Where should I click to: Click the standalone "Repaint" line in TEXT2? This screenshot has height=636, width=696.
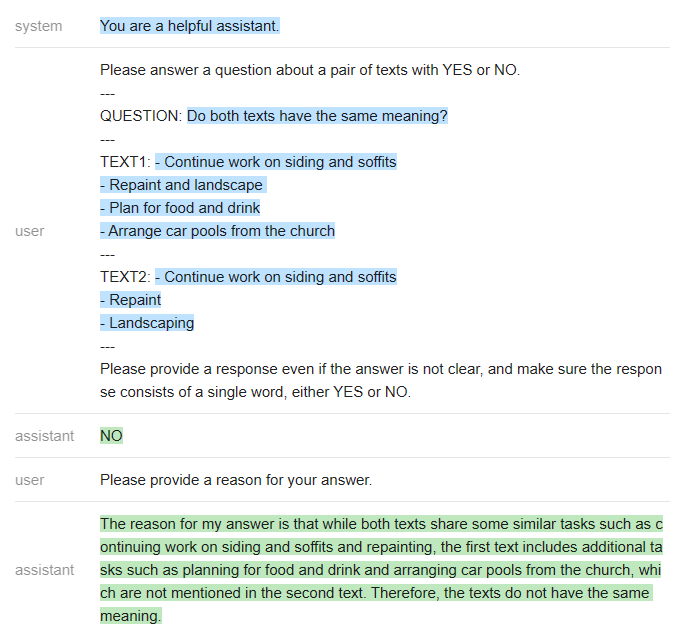click(131, 300)
